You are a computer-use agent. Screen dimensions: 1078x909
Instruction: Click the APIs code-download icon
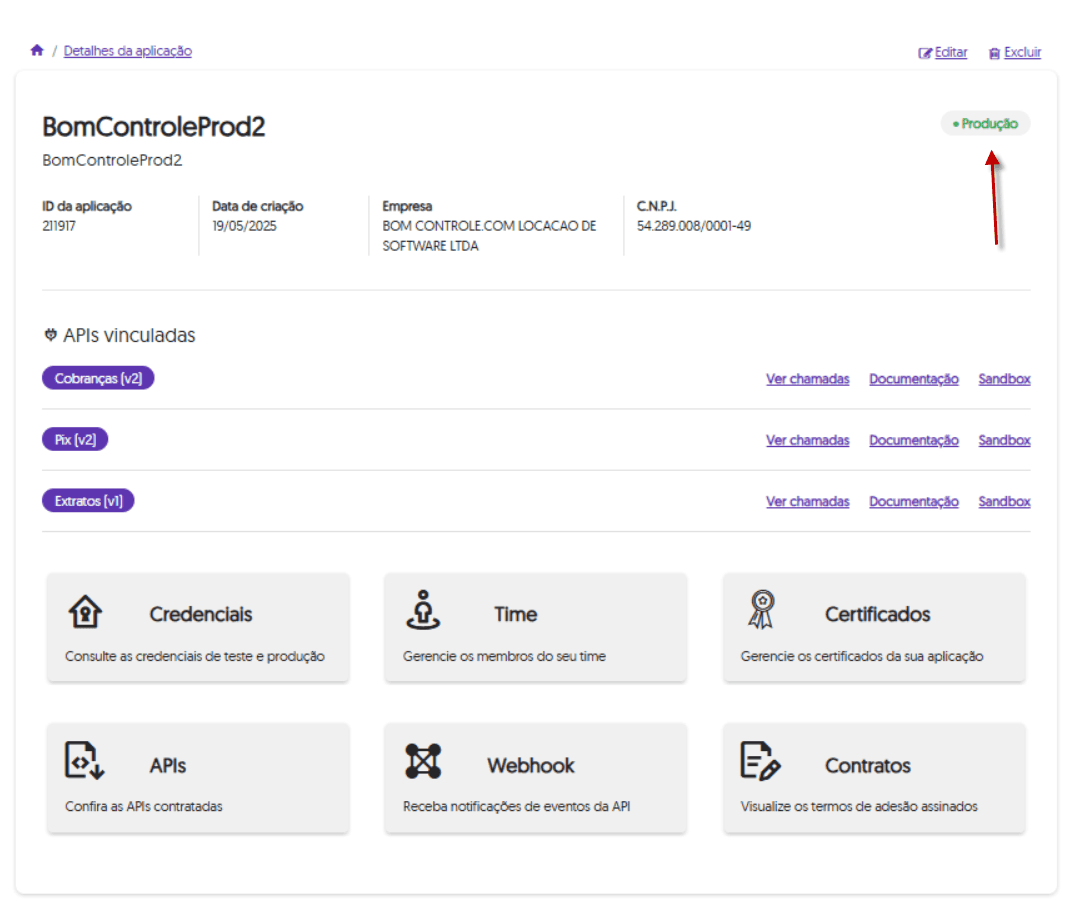(84, 760)
